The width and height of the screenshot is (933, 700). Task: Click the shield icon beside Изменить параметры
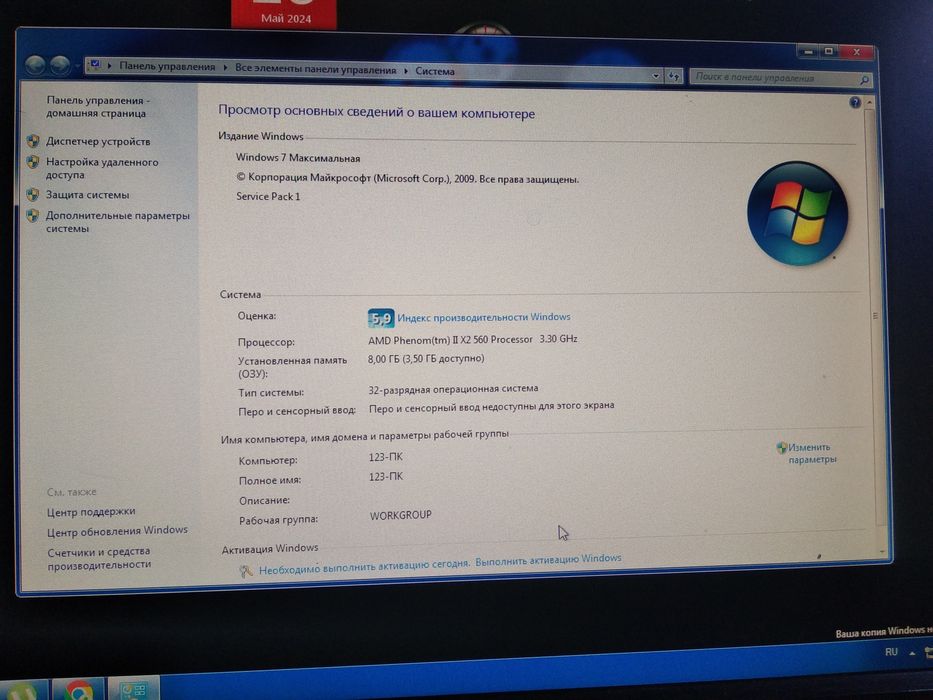click(x=782, y=448)
